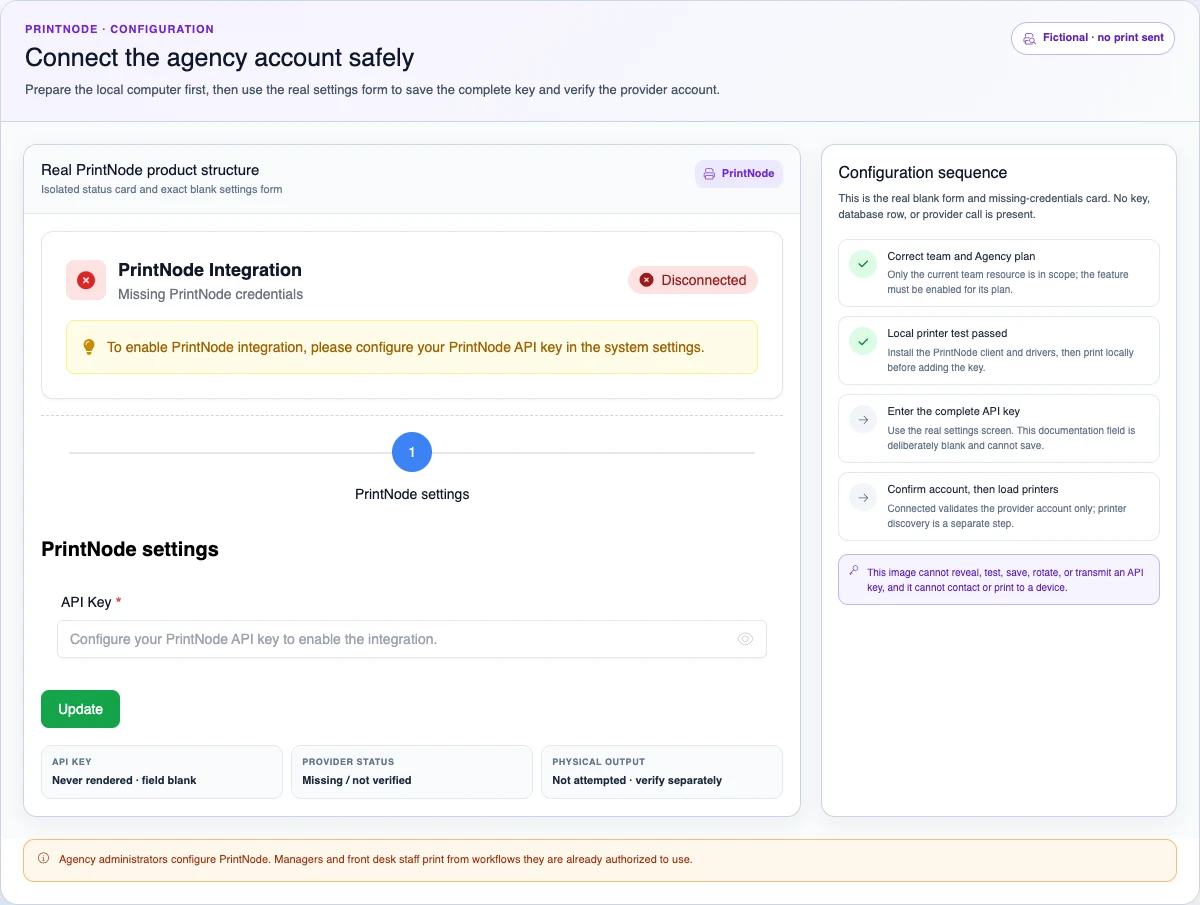Click the purple notice about API key reveal

point(999,580)
